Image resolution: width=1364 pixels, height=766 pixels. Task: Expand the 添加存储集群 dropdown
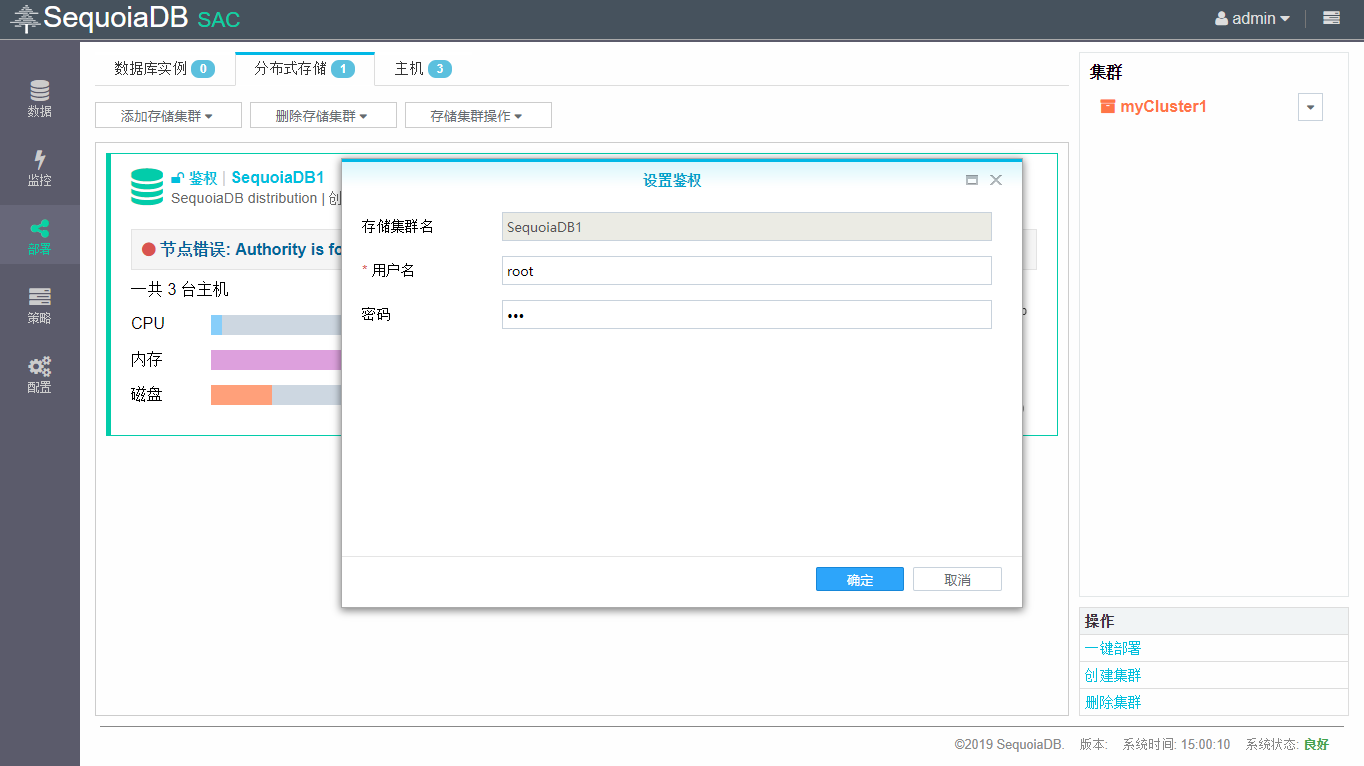[x=168, y=116]
